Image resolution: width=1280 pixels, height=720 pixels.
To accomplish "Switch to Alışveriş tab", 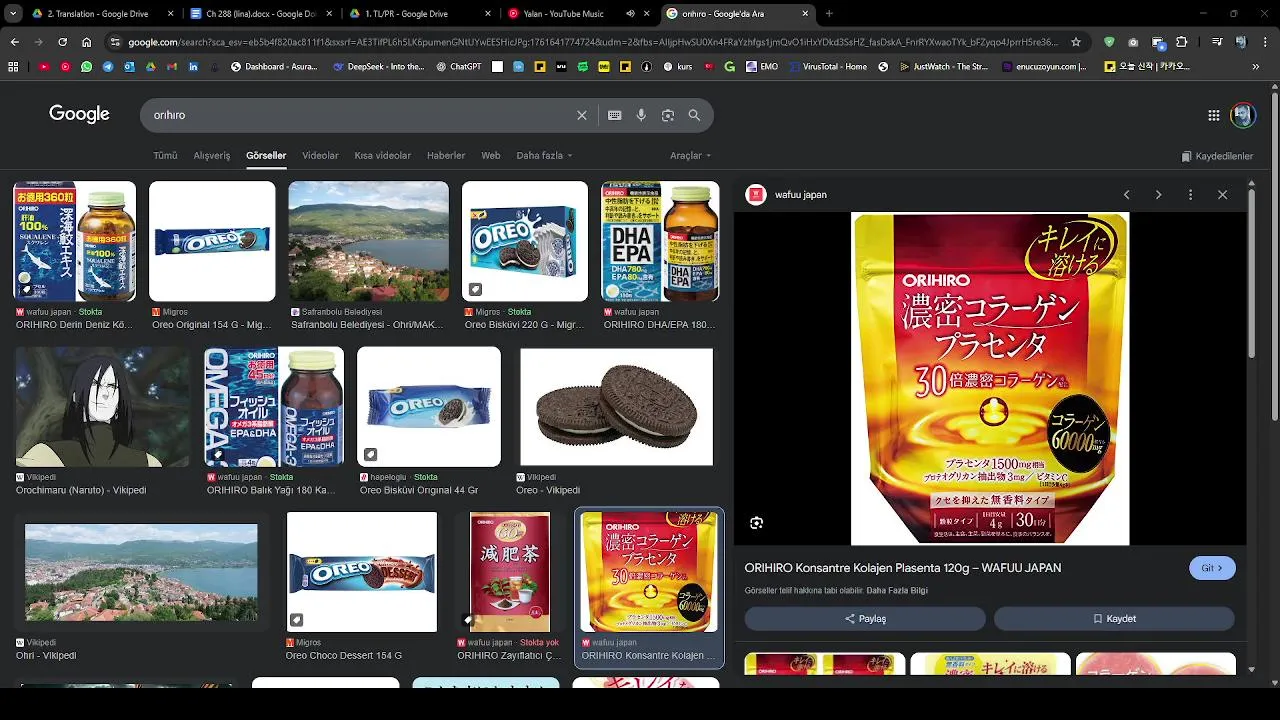I will tap(212, 156).
